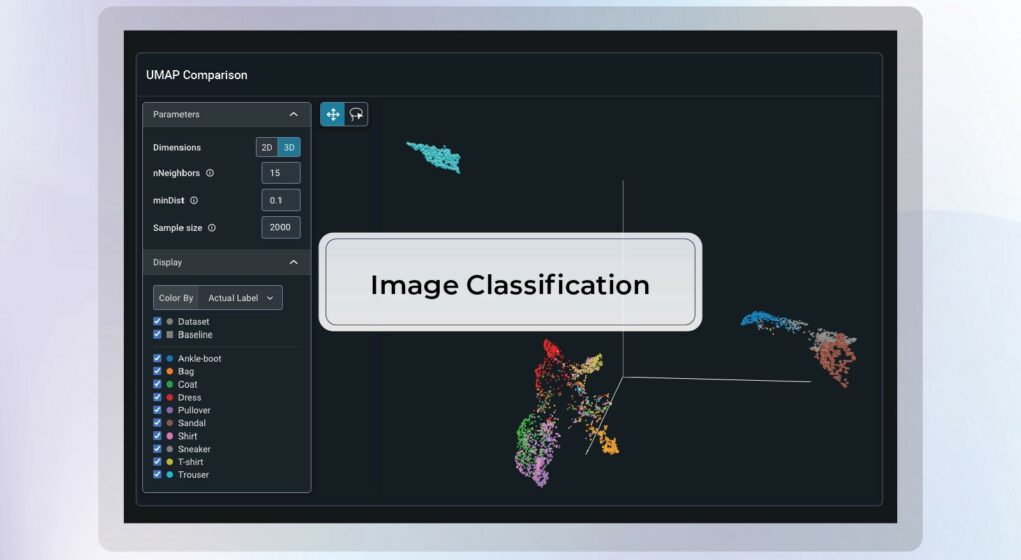Click the minDist value field
The height and width of the screenshot is (560, 1021).
281,201
